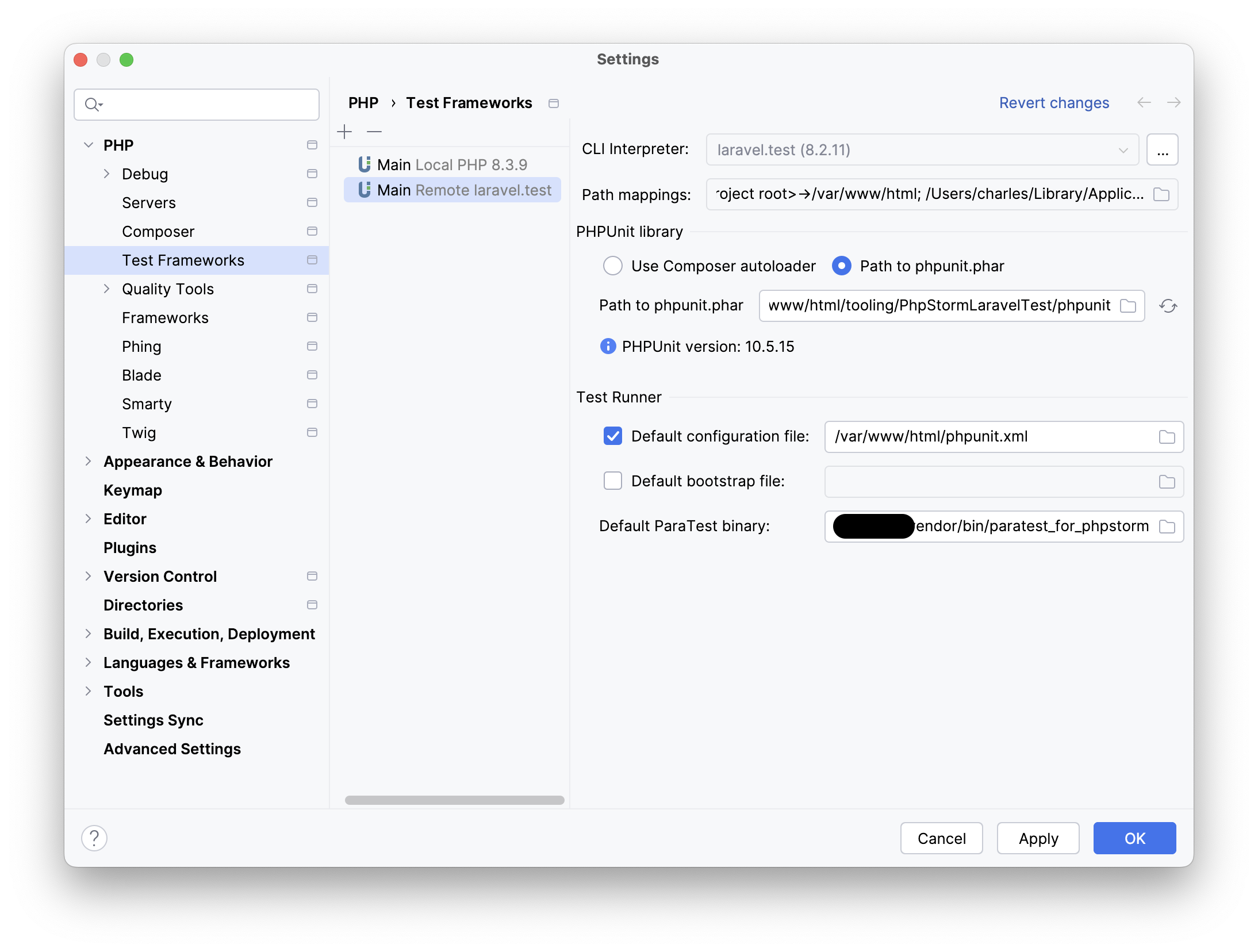Click the Cancel button

click(941, 838)
